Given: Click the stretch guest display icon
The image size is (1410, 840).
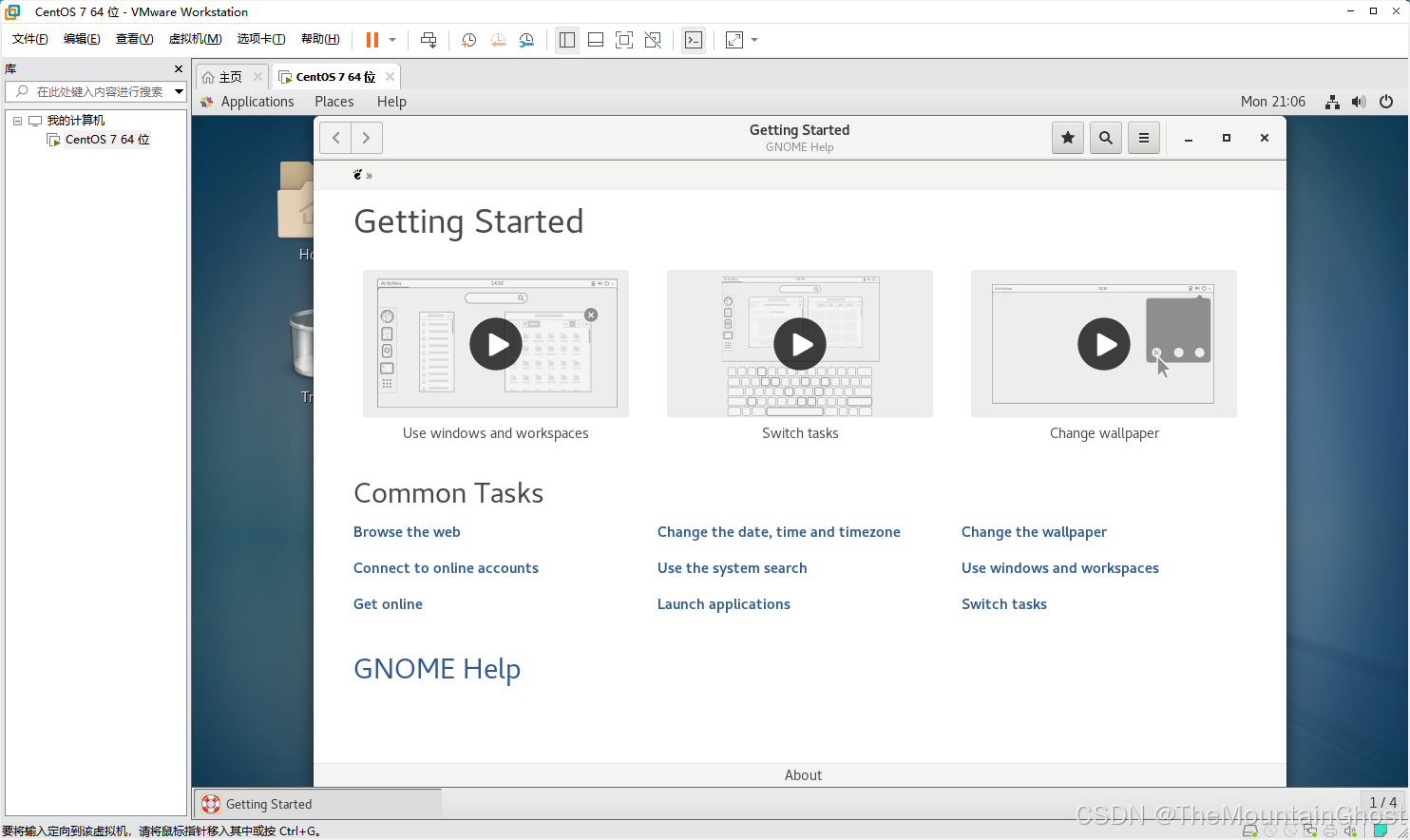Looking at the screenshot, I should point(734,40).
